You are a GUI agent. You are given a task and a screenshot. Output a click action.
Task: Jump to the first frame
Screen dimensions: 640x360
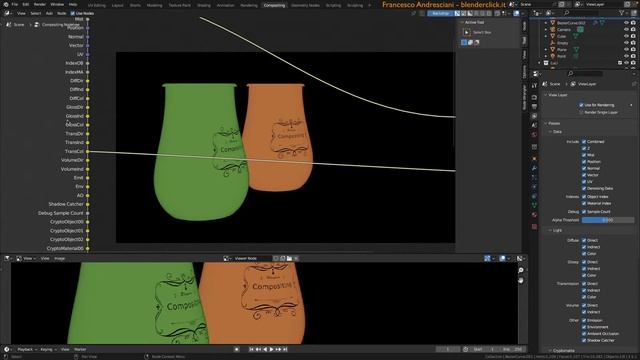251,349
